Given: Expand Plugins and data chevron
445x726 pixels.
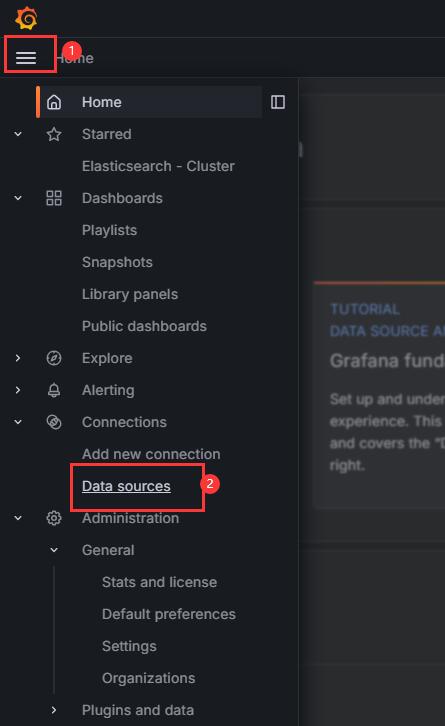Looking at the screenshot, I should tap(54, 710).
